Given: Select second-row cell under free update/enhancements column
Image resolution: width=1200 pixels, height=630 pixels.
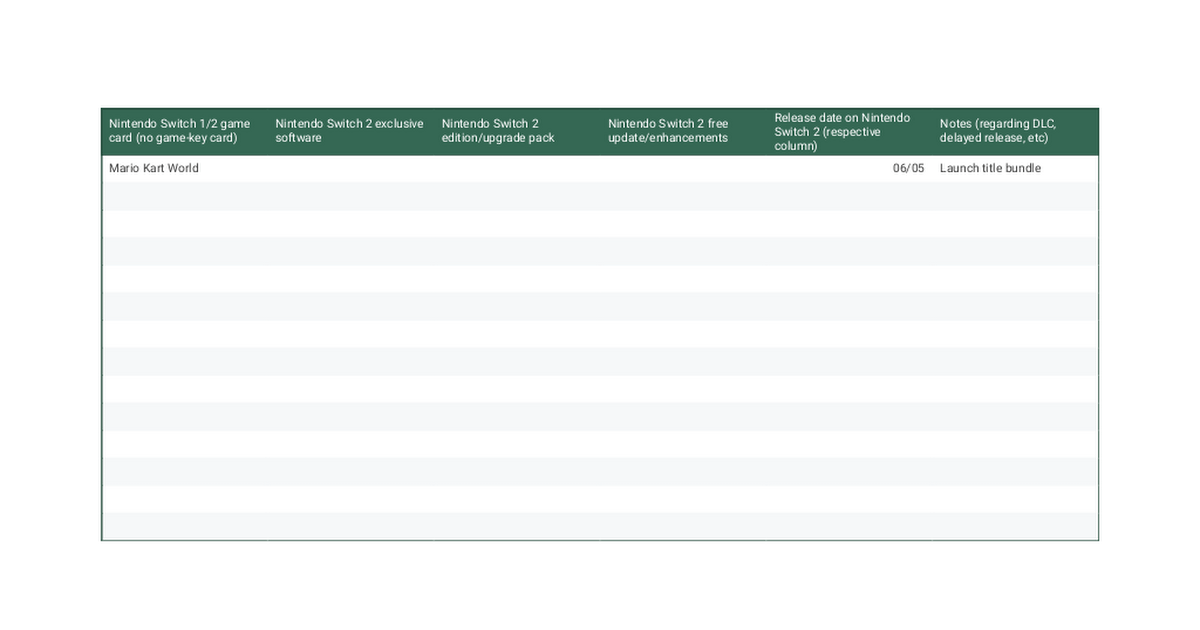Looking at the screenshot, I should pos(682,196).
